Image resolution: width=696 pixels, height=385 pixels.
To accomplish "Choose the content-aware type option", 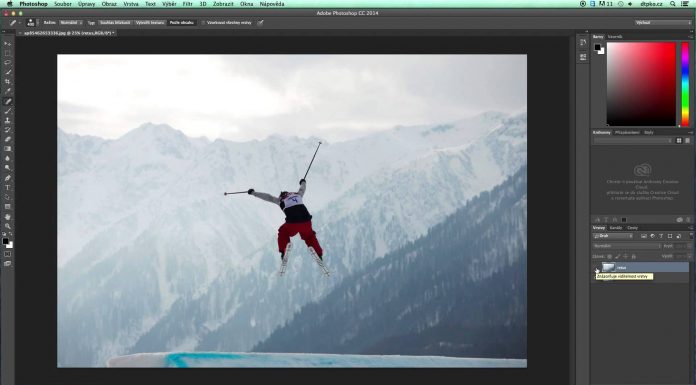I will click(182, 22).
